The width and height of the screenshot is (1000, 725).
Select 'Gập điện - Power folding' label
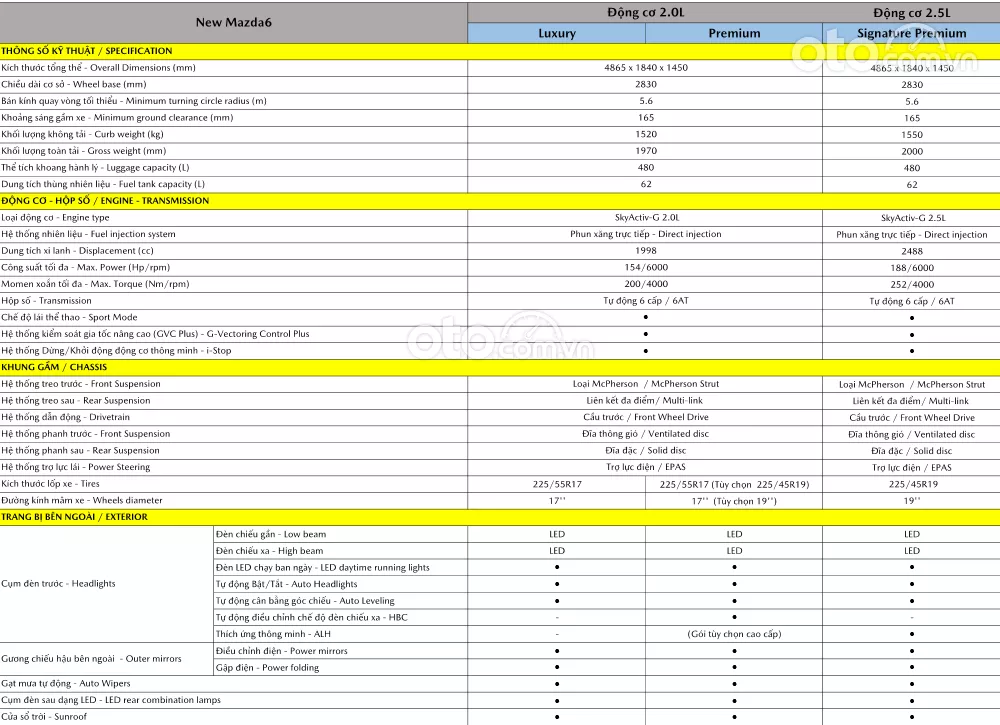(x=267, y=668)
